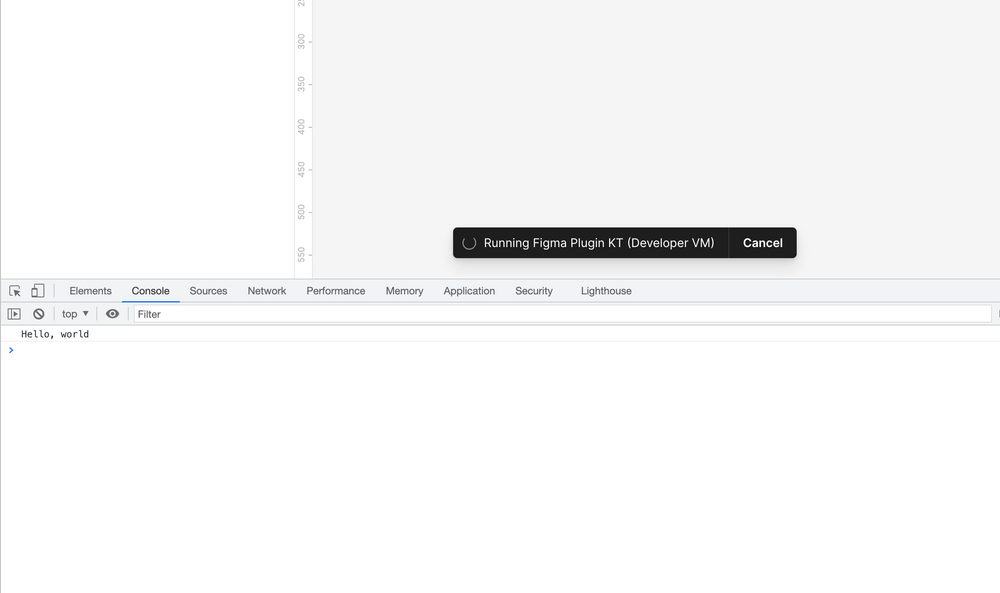Open the console filter levels dropdown
1000x593 pixels.
[997, 313]
